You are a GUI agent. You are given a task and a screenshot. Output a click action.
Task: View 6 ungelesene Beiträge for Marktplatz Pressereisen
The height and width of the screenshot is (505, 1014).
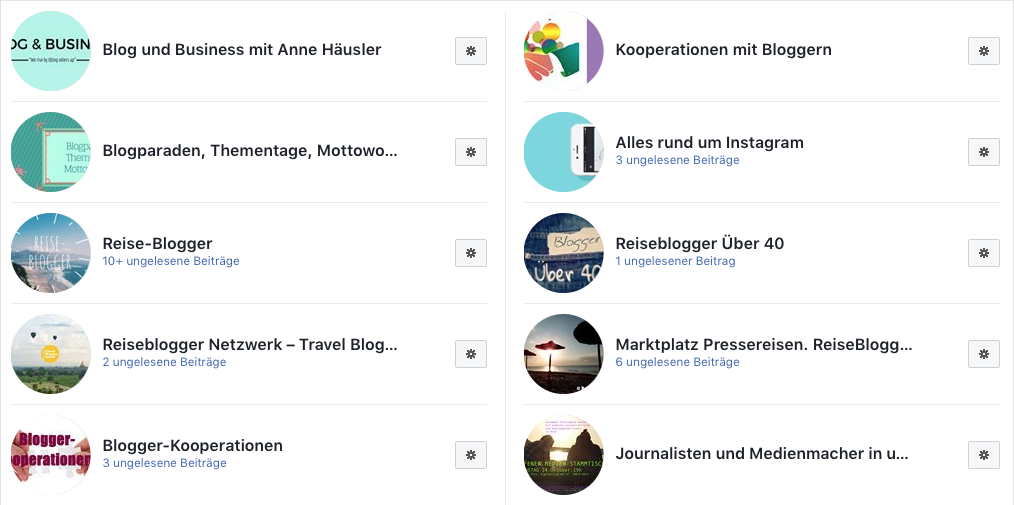(x=677, y=362)
